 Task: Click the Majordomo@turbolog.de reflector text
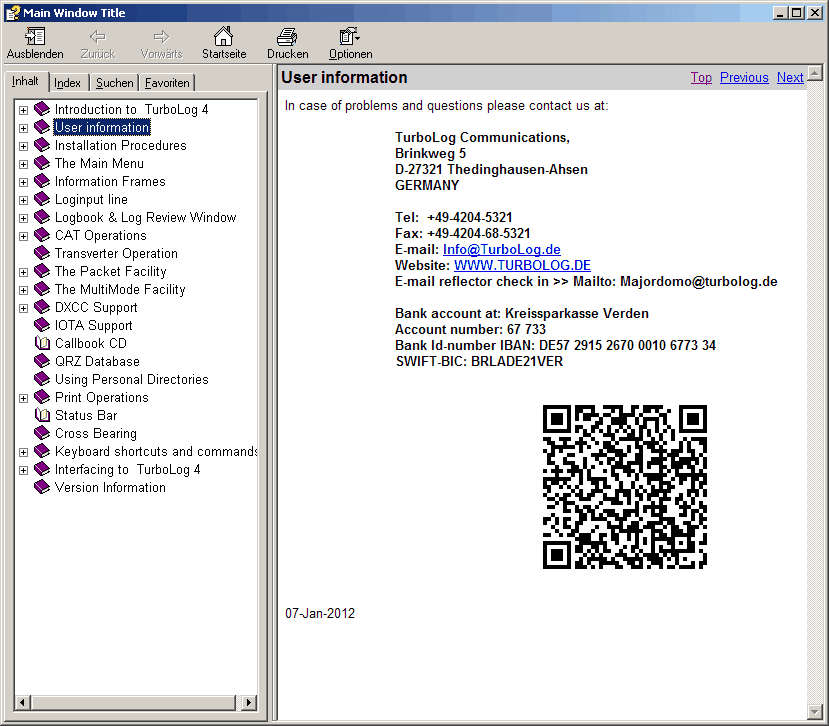click(x=698, y=281)
